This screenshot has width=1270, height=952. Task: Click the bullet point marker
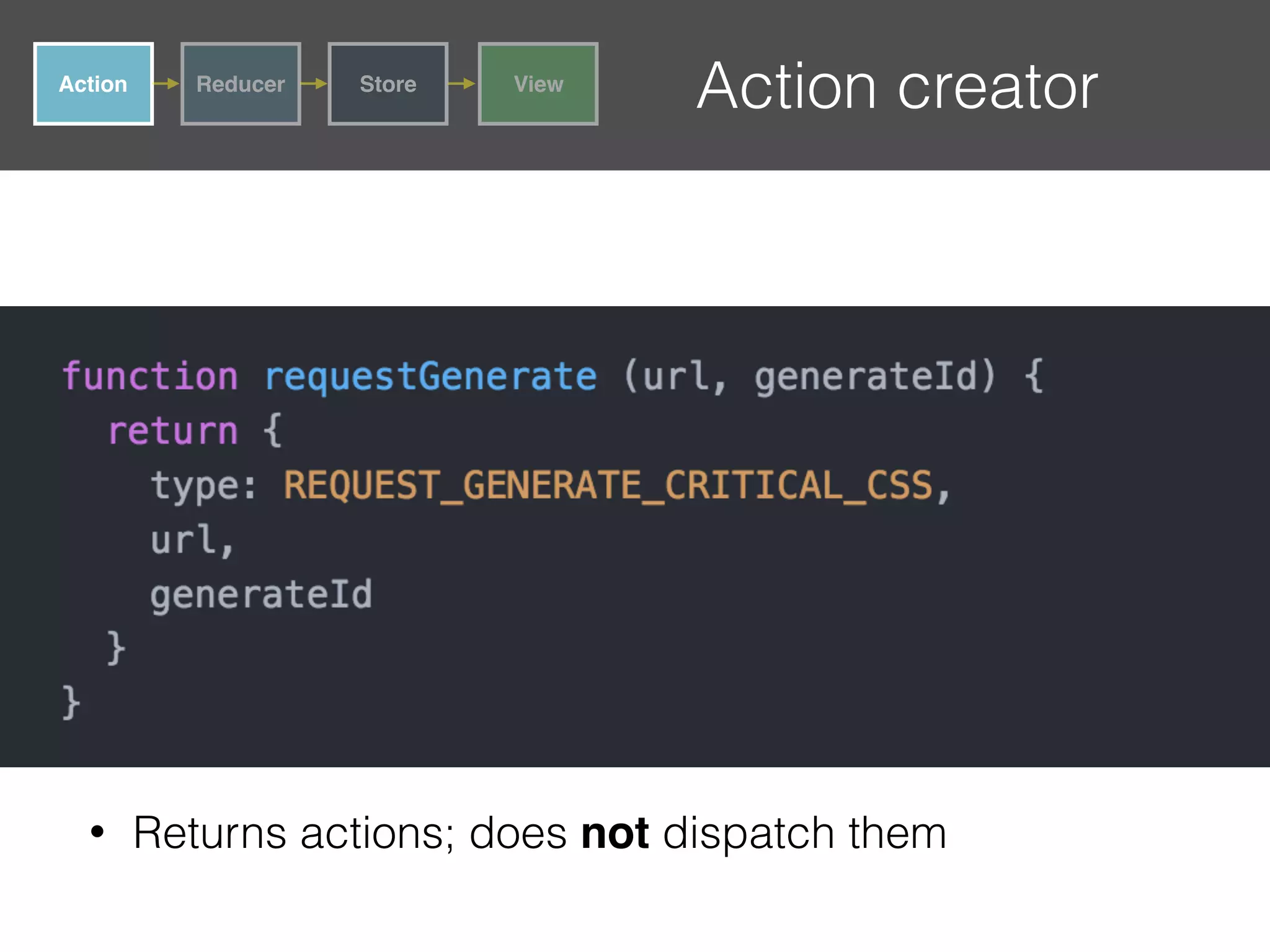point(97,832)
